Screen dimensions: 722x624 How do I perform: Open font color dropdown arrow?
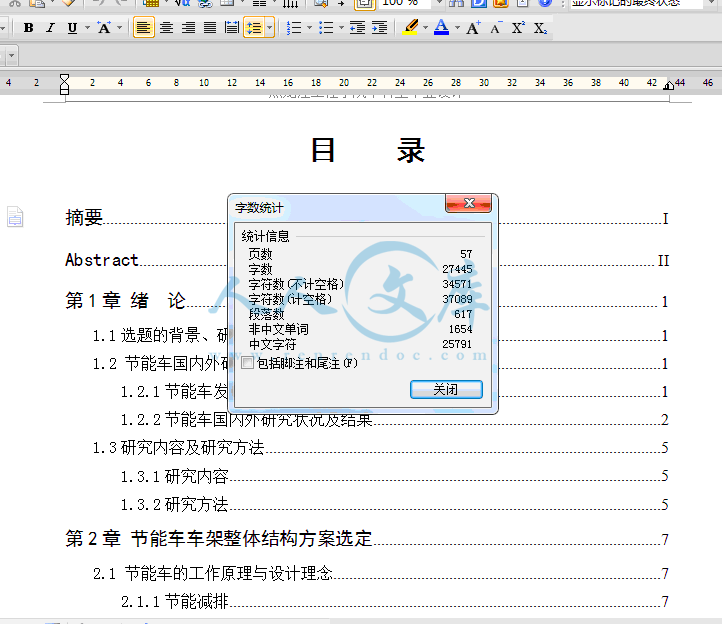tap(457, 28)
